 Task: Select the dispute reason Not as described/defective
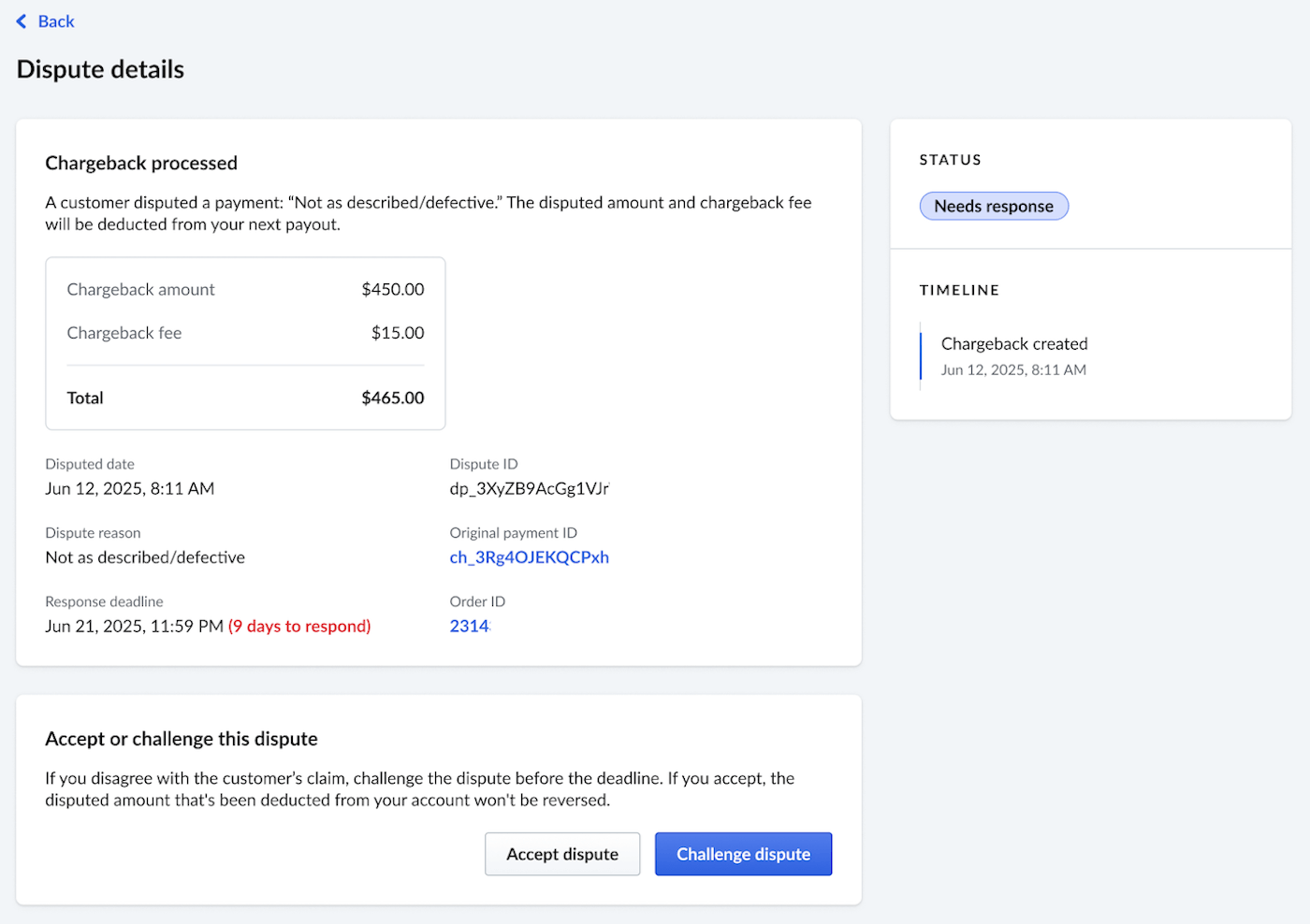click(145, 556)
